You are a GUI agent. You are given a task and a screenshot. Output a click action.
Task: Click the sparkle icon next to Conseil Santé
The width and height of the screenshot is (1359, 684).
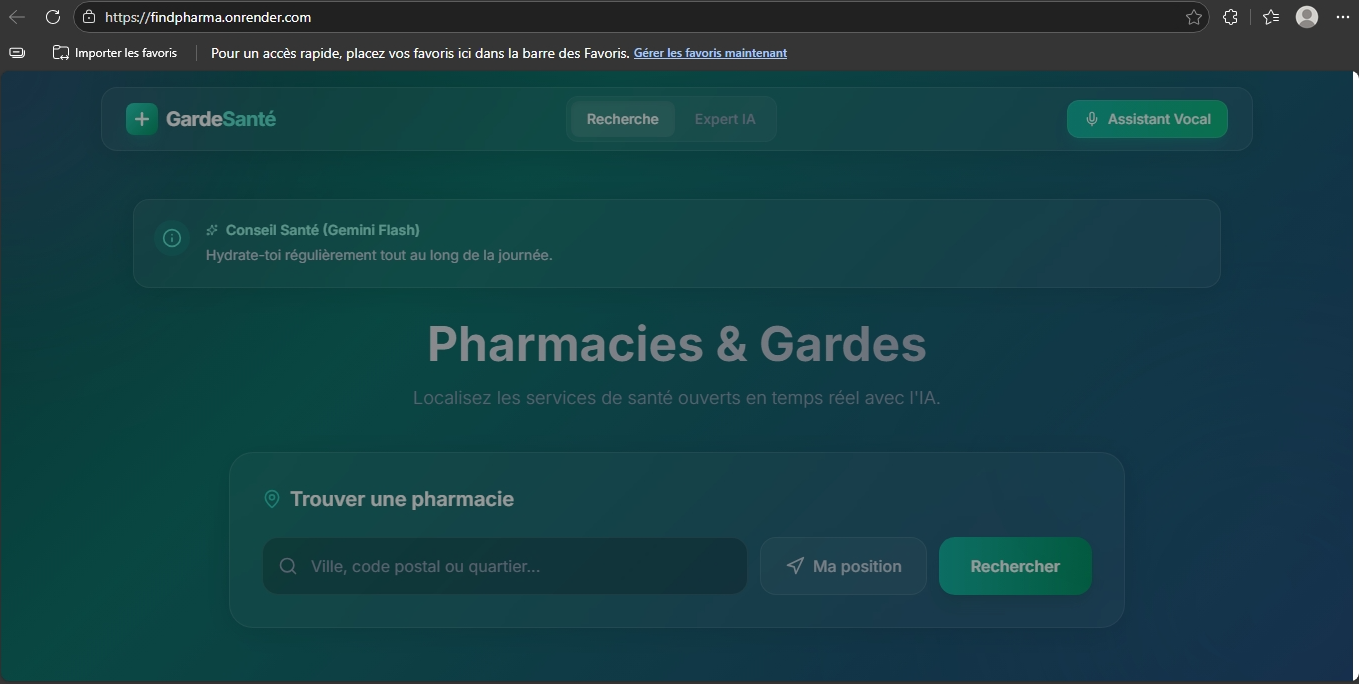point(210,229)
